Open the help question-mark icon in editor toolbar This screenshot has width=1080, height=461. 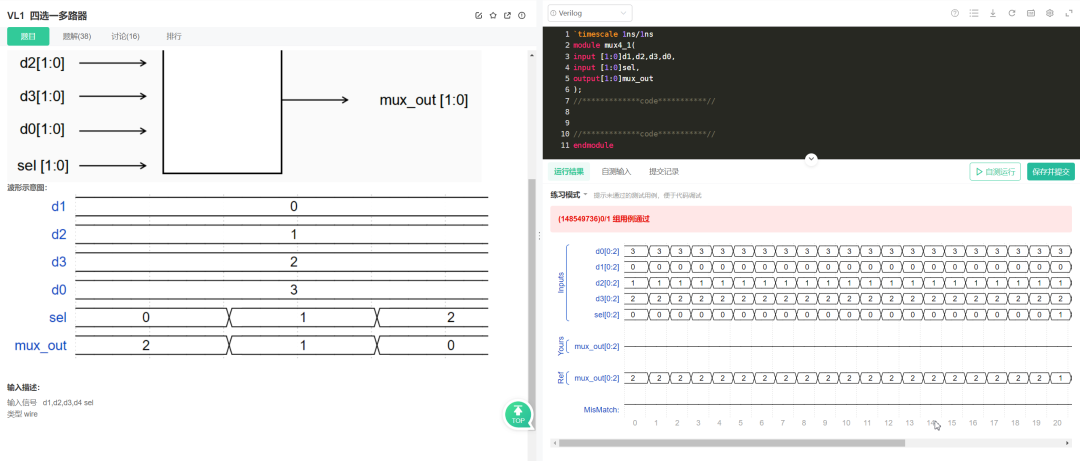(955, 13)
